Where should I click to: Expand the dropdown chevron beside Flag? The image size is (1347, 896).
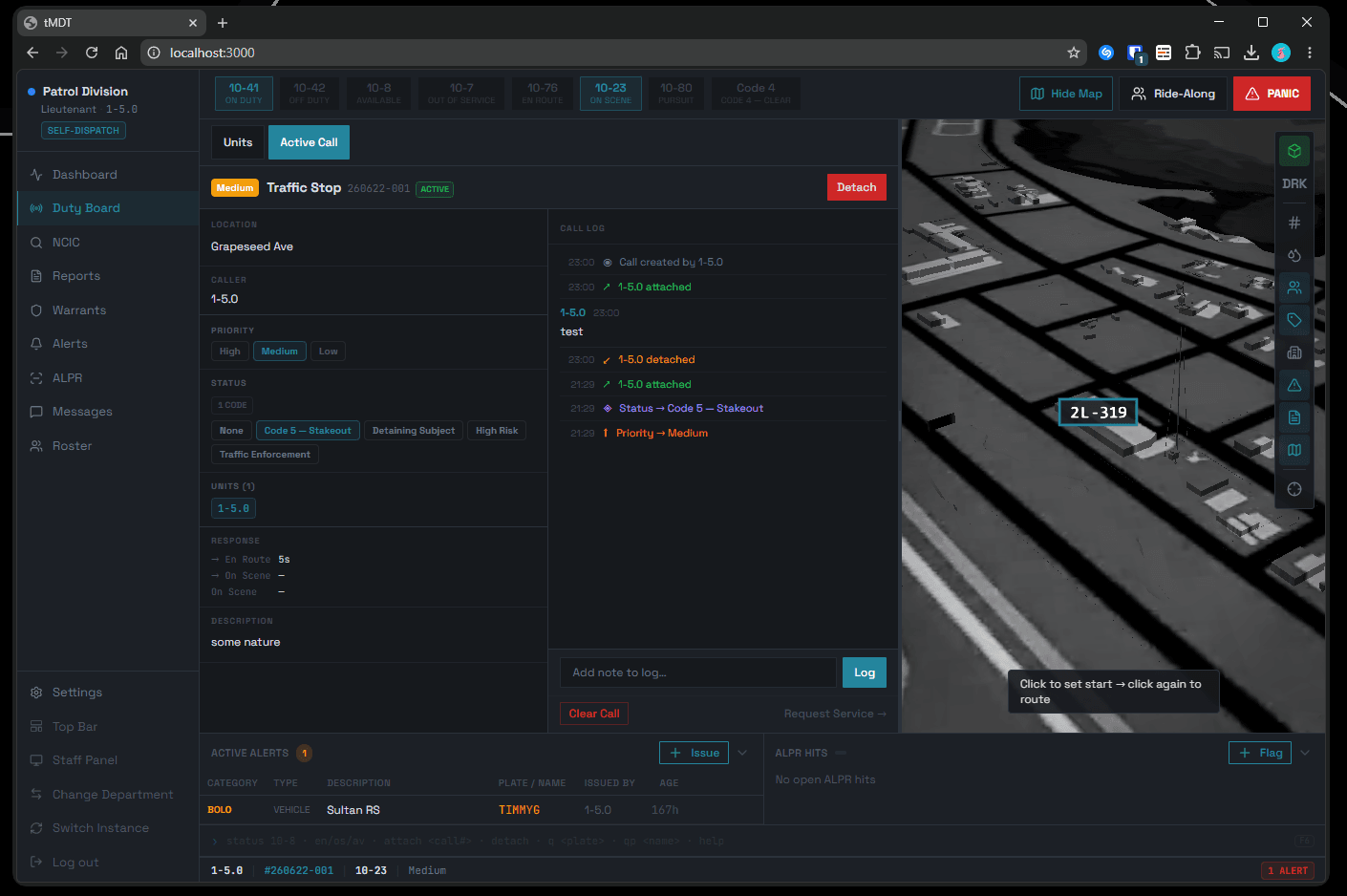coord(1305,753)
